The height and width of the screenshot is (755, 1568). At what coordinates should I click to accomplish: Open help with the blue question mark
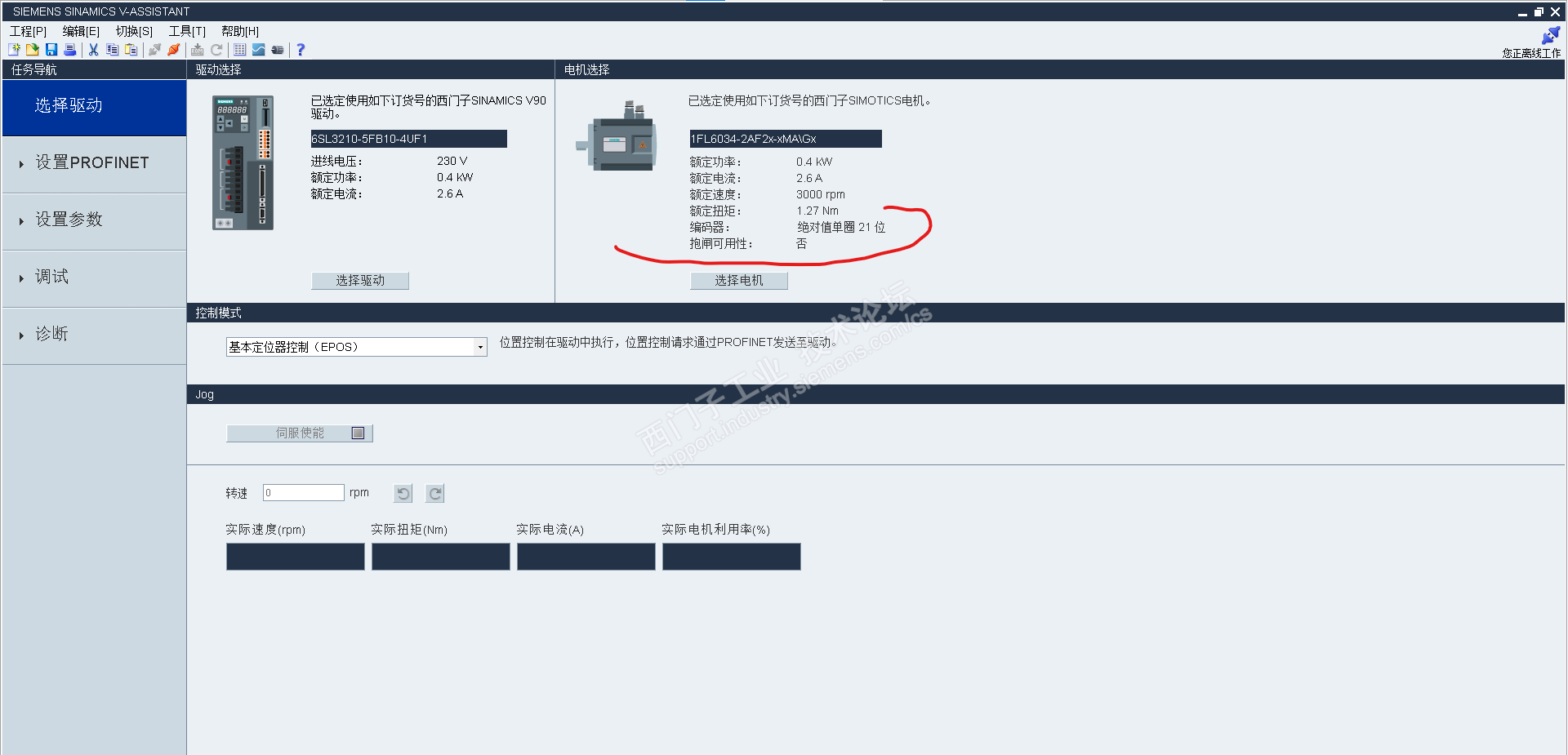click(x=301, y=50)
